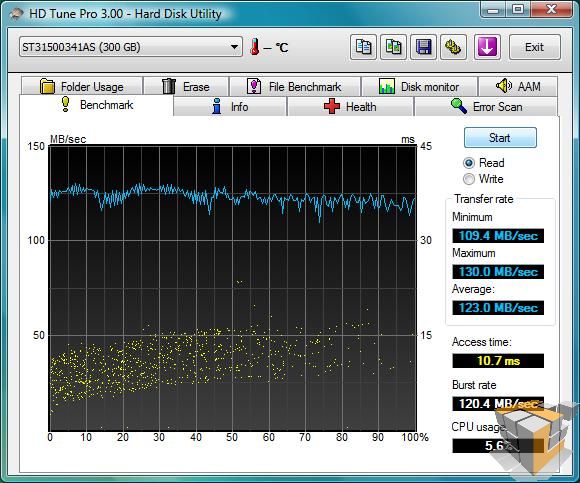Viewport: 580px width, 483px height.
Task: Open the AAM speaker tab
Action: click(518, 87)
